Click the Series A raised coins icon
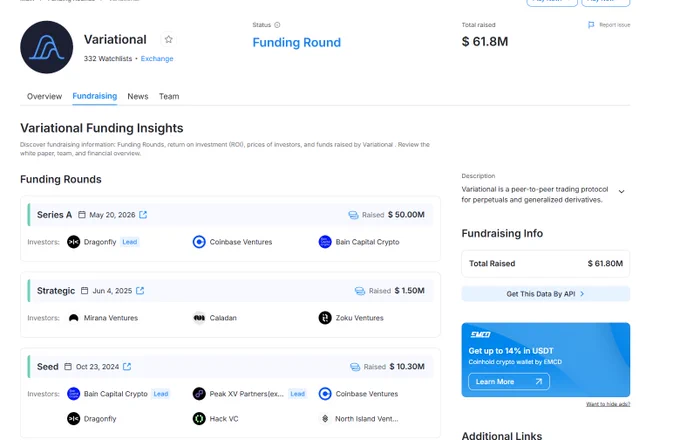Image resolution: width=680 pixels, height=440 pixels. coord(353,215)
